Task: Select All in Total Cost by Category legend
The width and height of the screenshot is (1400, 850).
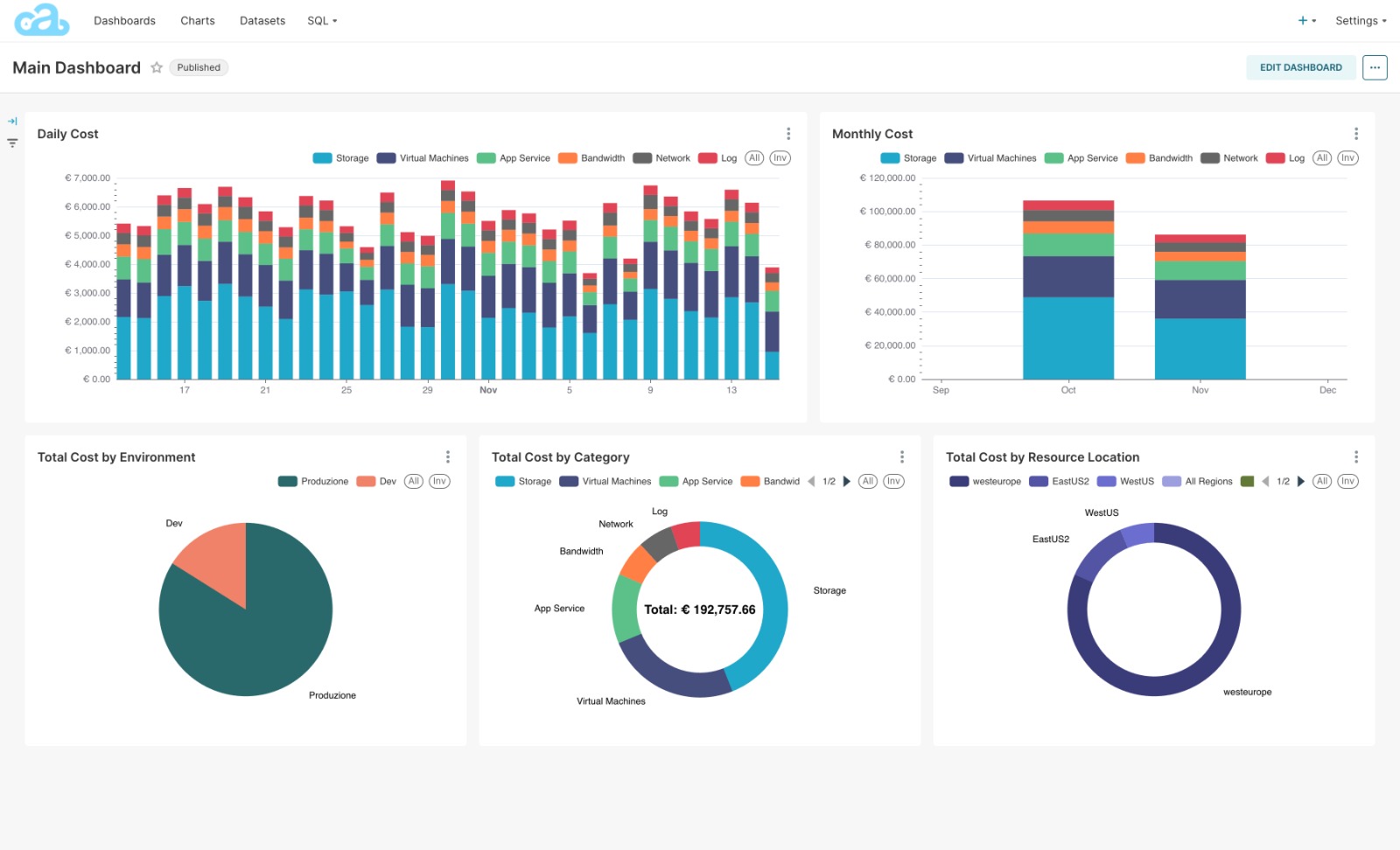Action: click(x=868, y=482)
